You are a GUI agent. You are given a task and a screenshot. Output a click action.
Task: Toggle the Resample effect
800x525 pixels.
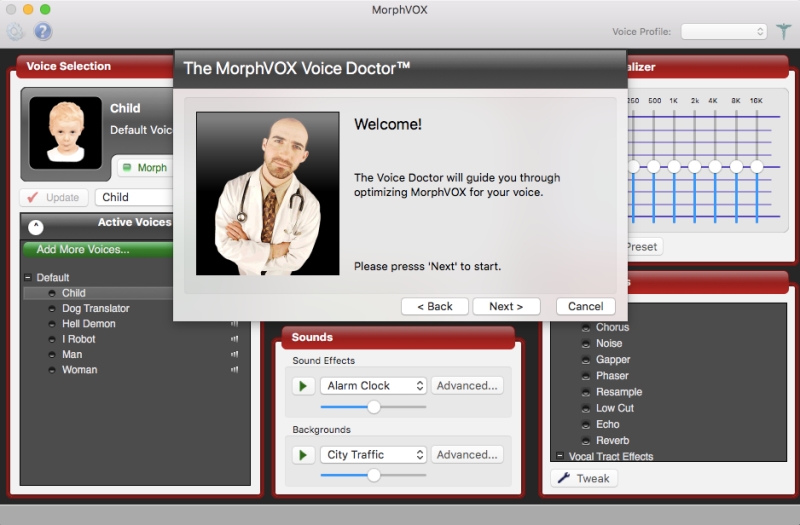[x=586, y=392]
